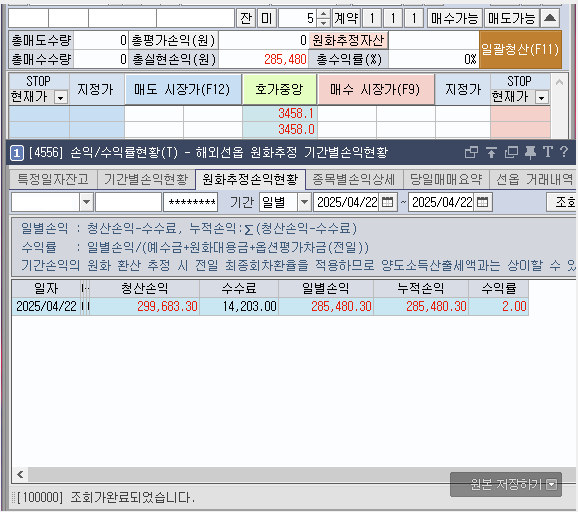Click the 2025/04/22 date cell in table
Screen dimensions: 578x512
coord(46,306)
